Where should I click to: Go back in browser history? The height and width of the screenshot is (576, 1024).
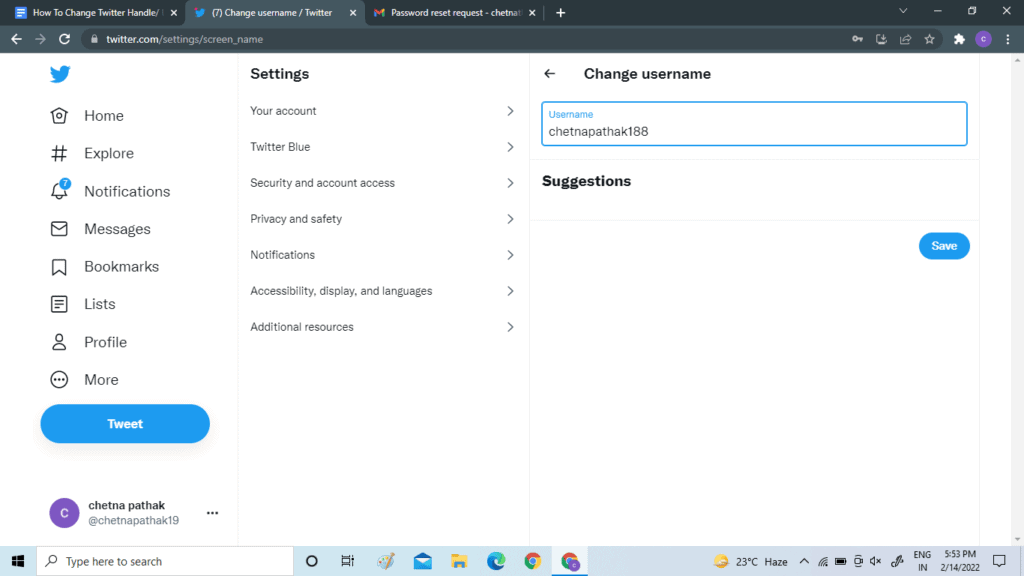[16, 39]
